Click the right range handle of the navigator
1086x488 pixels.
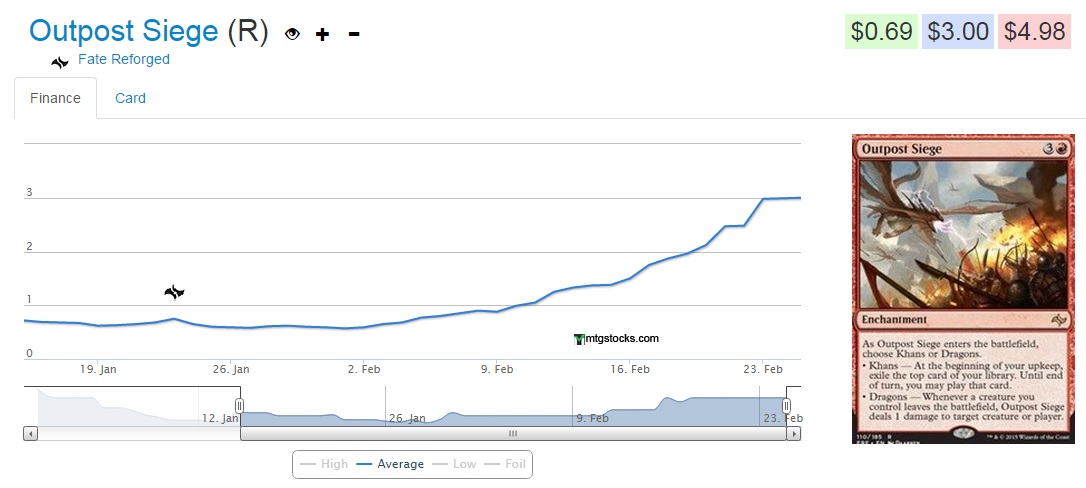click(x=786, y=405)
